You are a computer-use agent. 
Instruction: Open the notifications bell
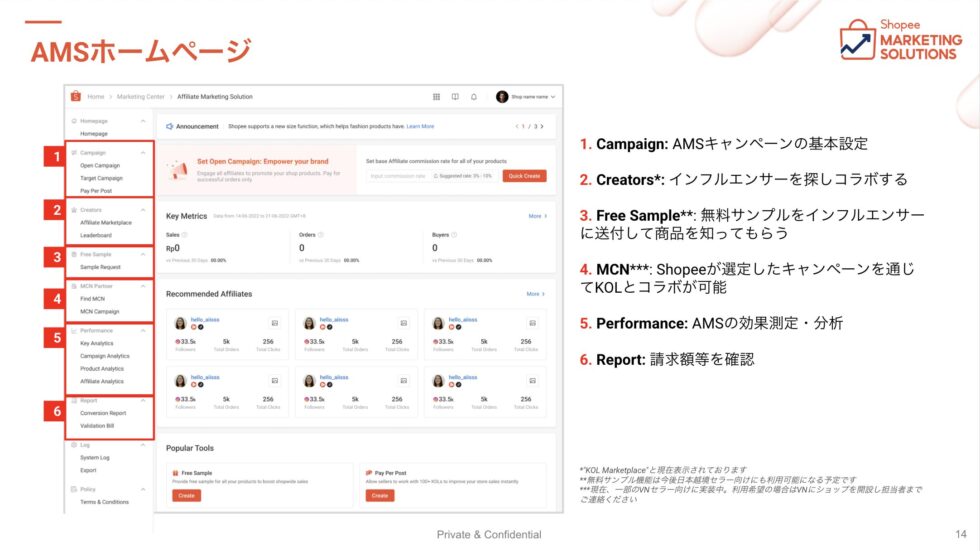pyautogui.click(x=474, y=97)
